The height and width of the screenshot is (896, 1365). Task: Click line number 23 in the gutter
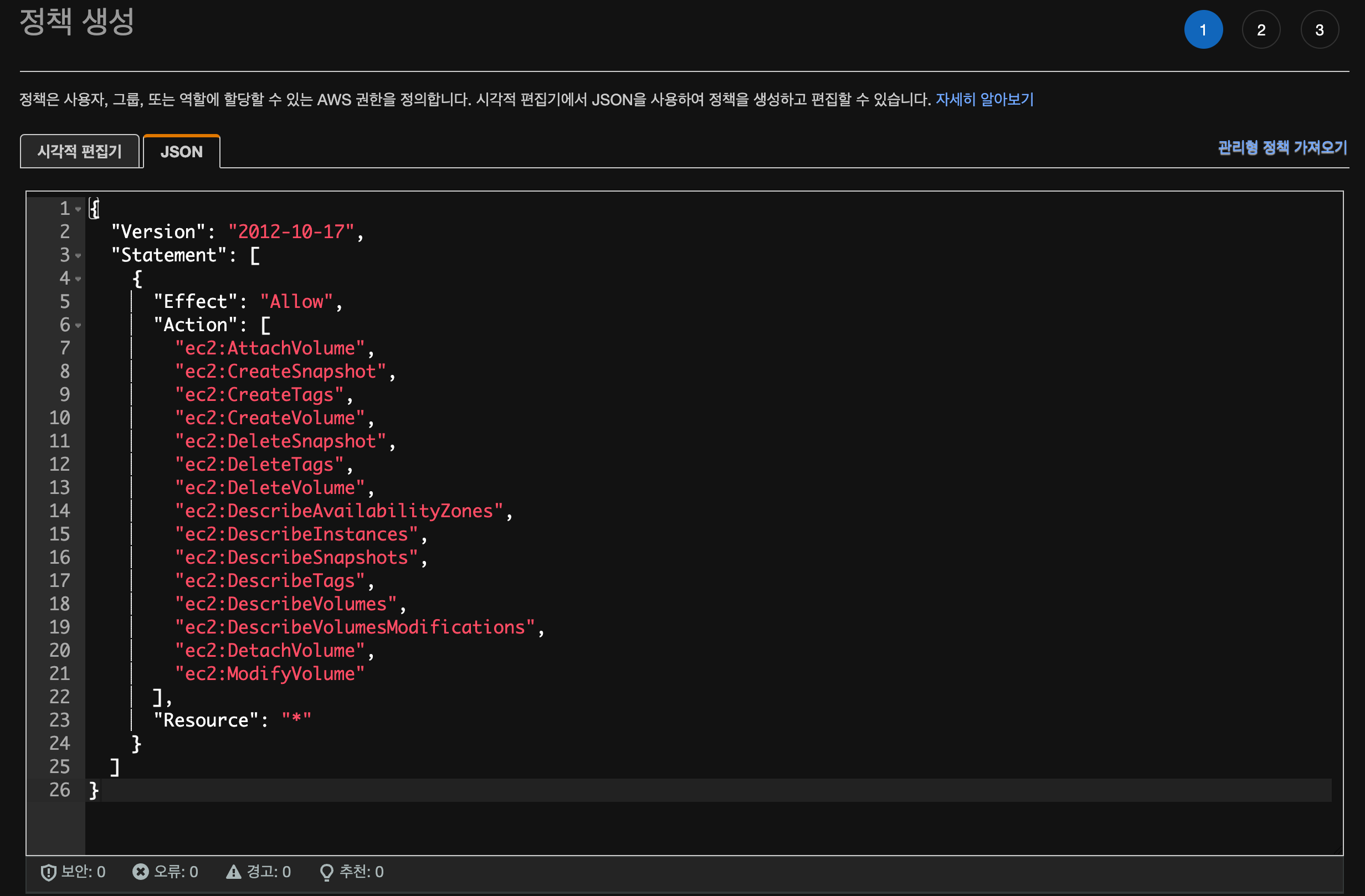pos(60,720)
